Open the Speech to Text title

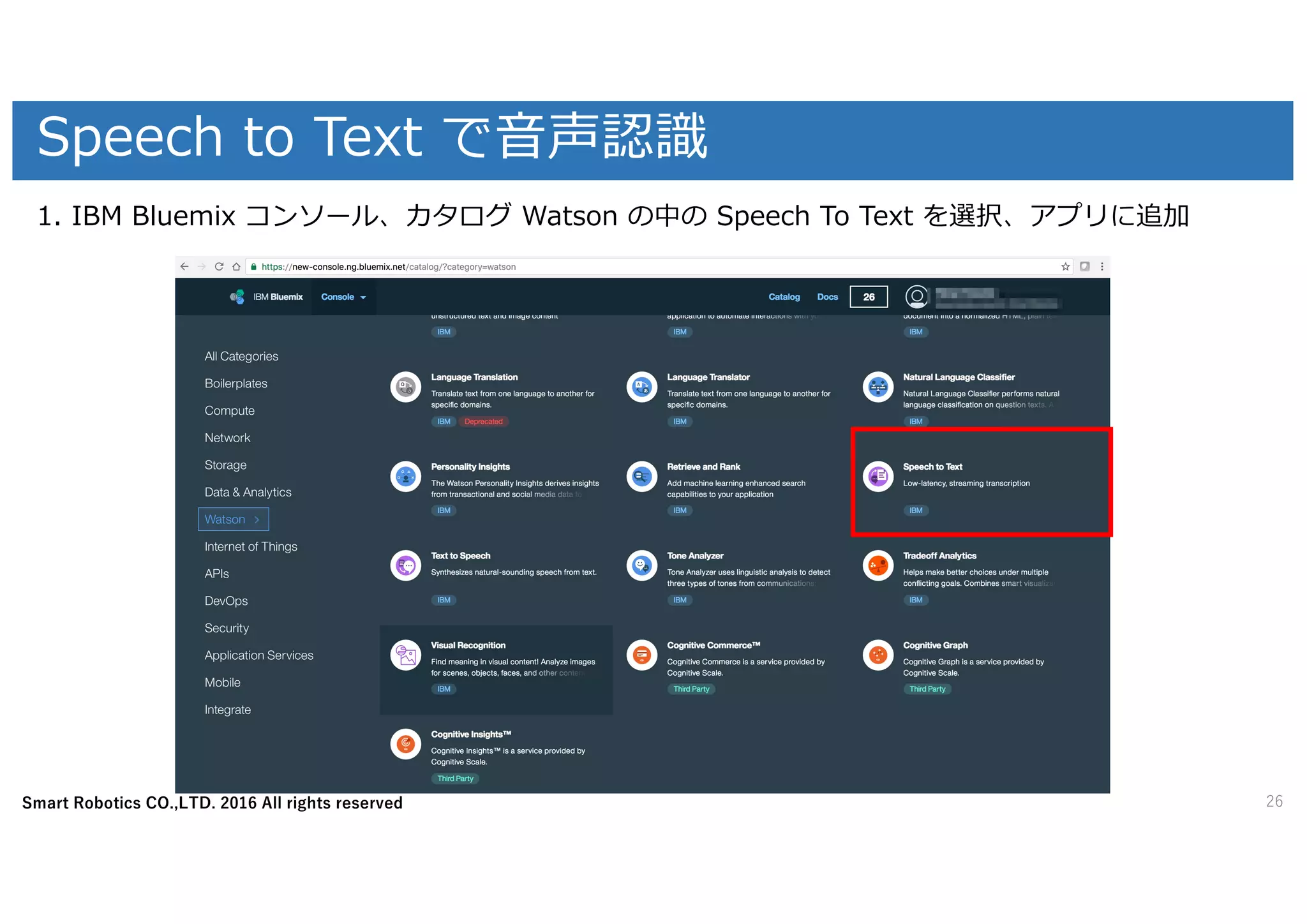click(932, 466)
